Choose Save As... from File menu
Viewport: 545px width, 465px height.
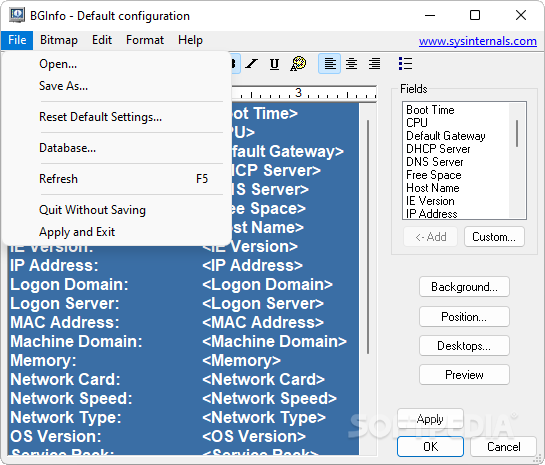[116, 86]
